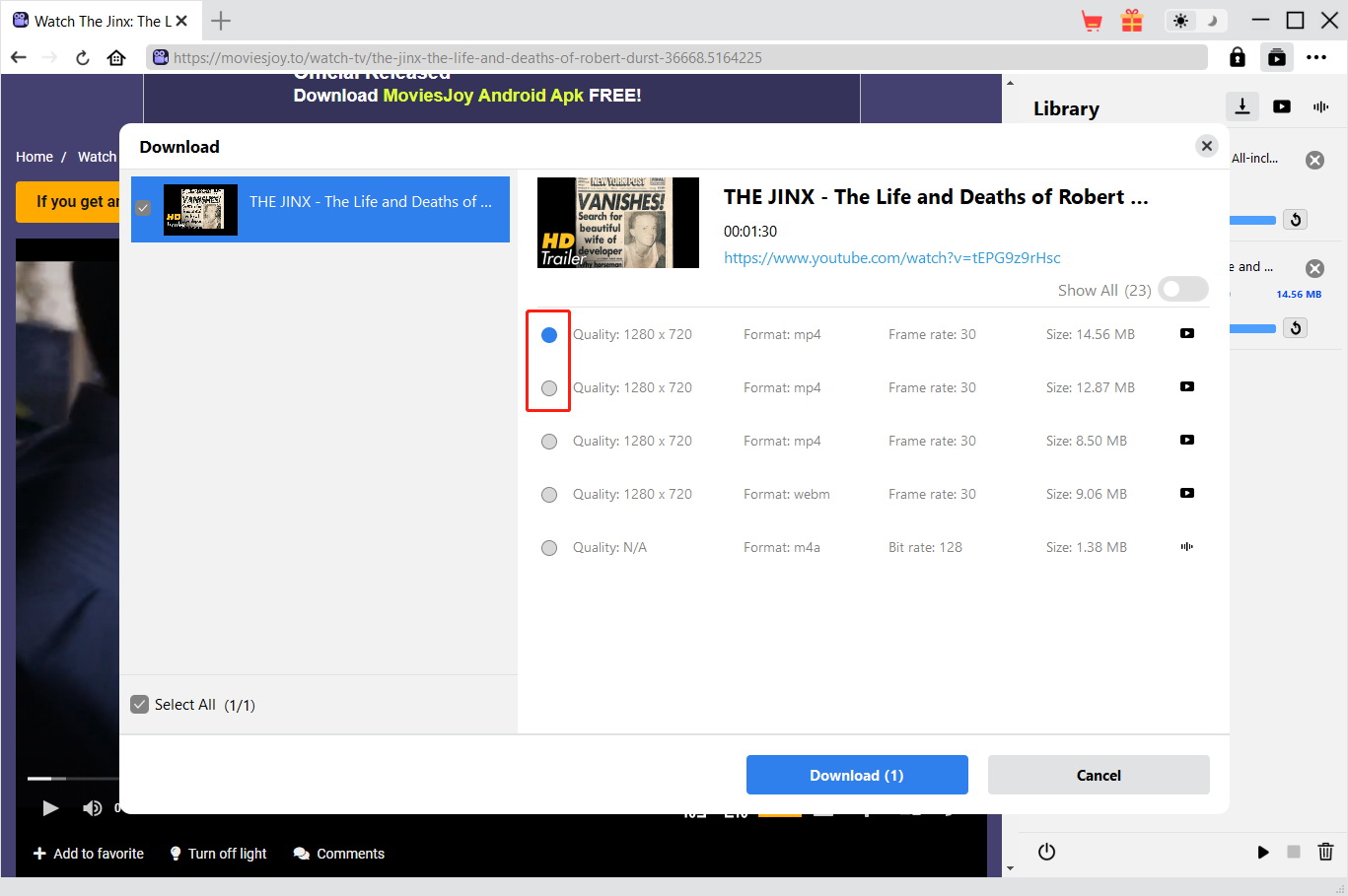Click video icon on webm row

tap(1187, 493)
